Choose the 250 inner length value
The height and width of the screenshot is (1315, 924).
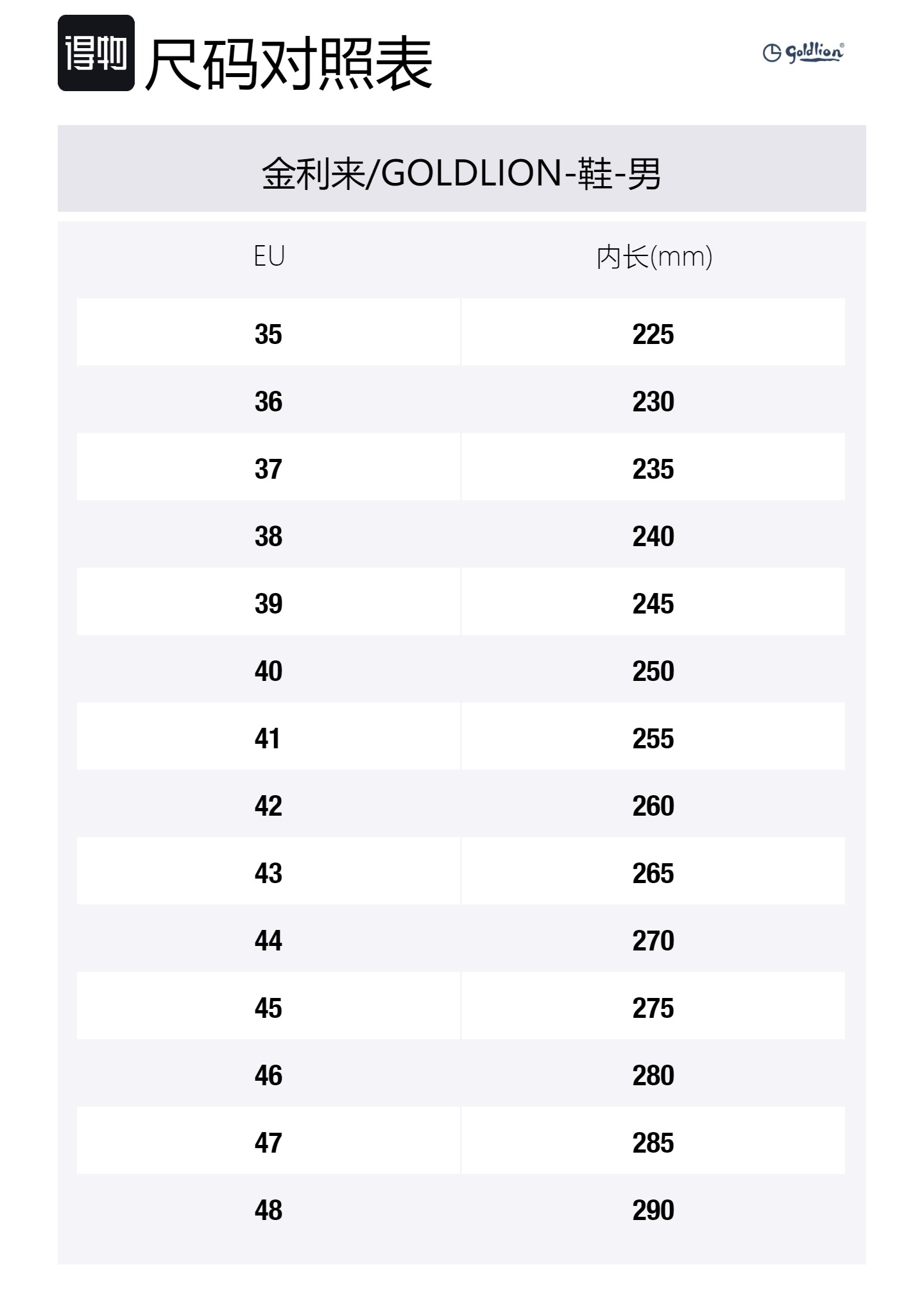653,671
